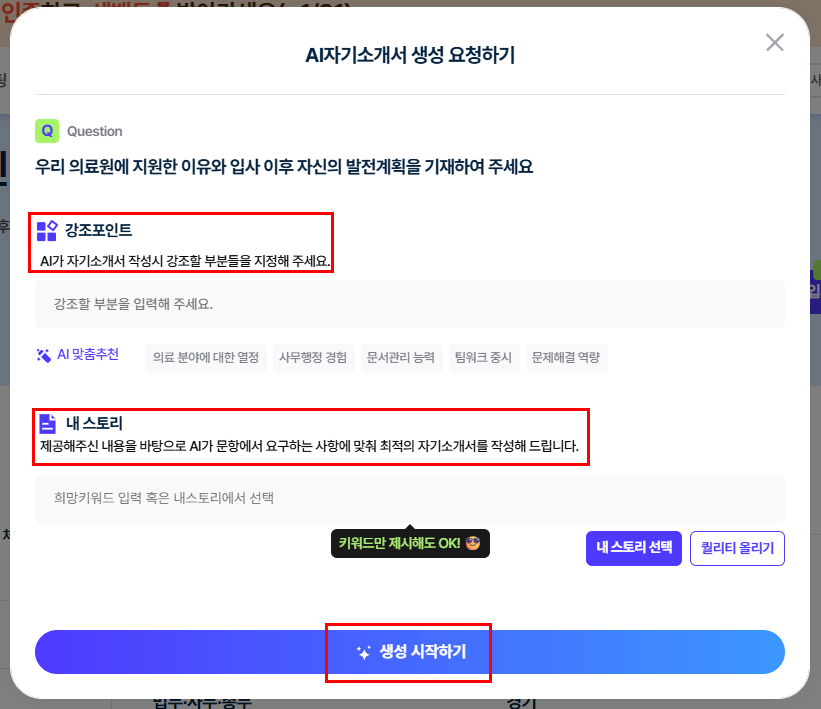Click the AI 맞춤추천 magic wand icon

[x=44, y=355]
